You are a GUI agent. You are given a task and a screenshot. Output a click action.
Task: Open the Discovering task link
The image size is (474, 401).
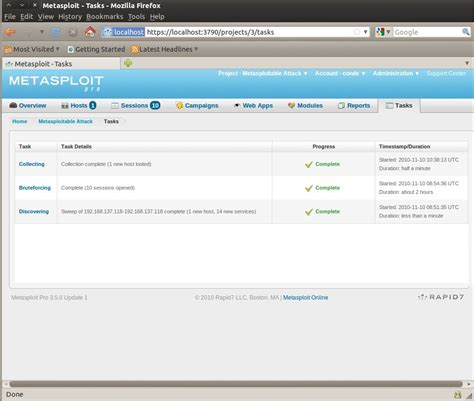point(34,211)
